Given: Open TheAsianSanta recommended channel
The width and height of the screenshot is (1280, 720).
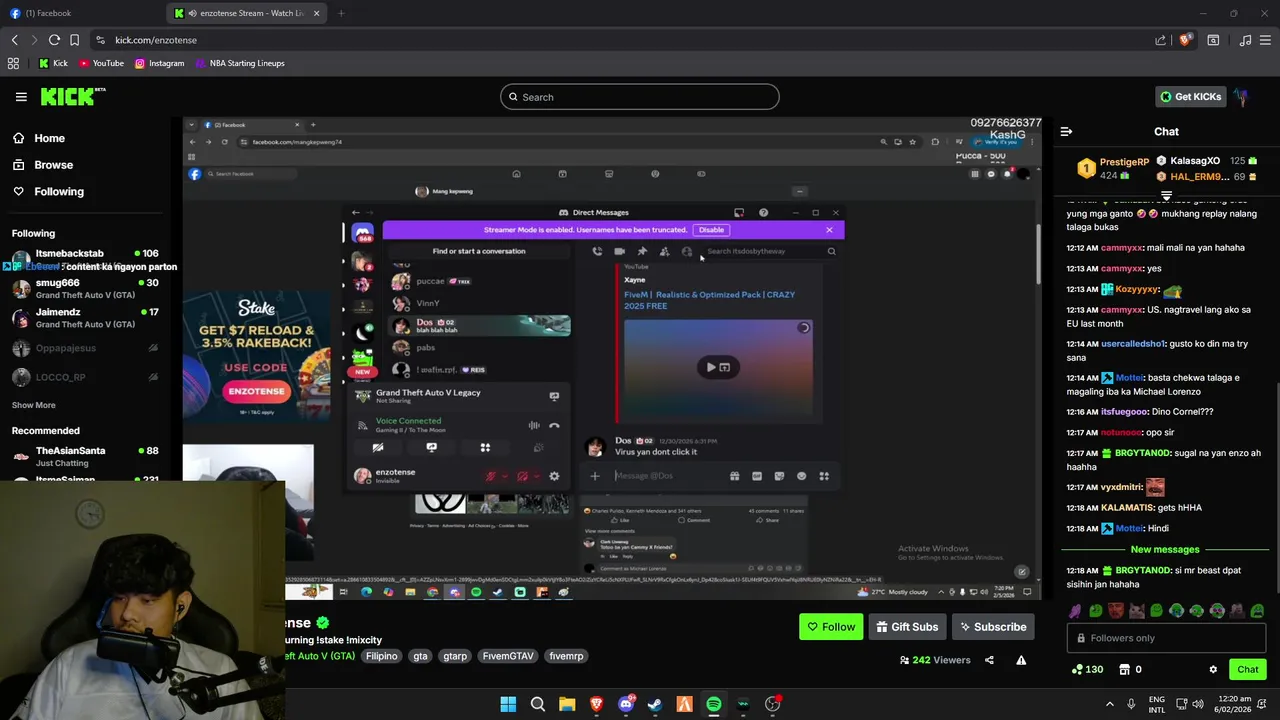Looking at the screenshot, I should click(85, 456).
